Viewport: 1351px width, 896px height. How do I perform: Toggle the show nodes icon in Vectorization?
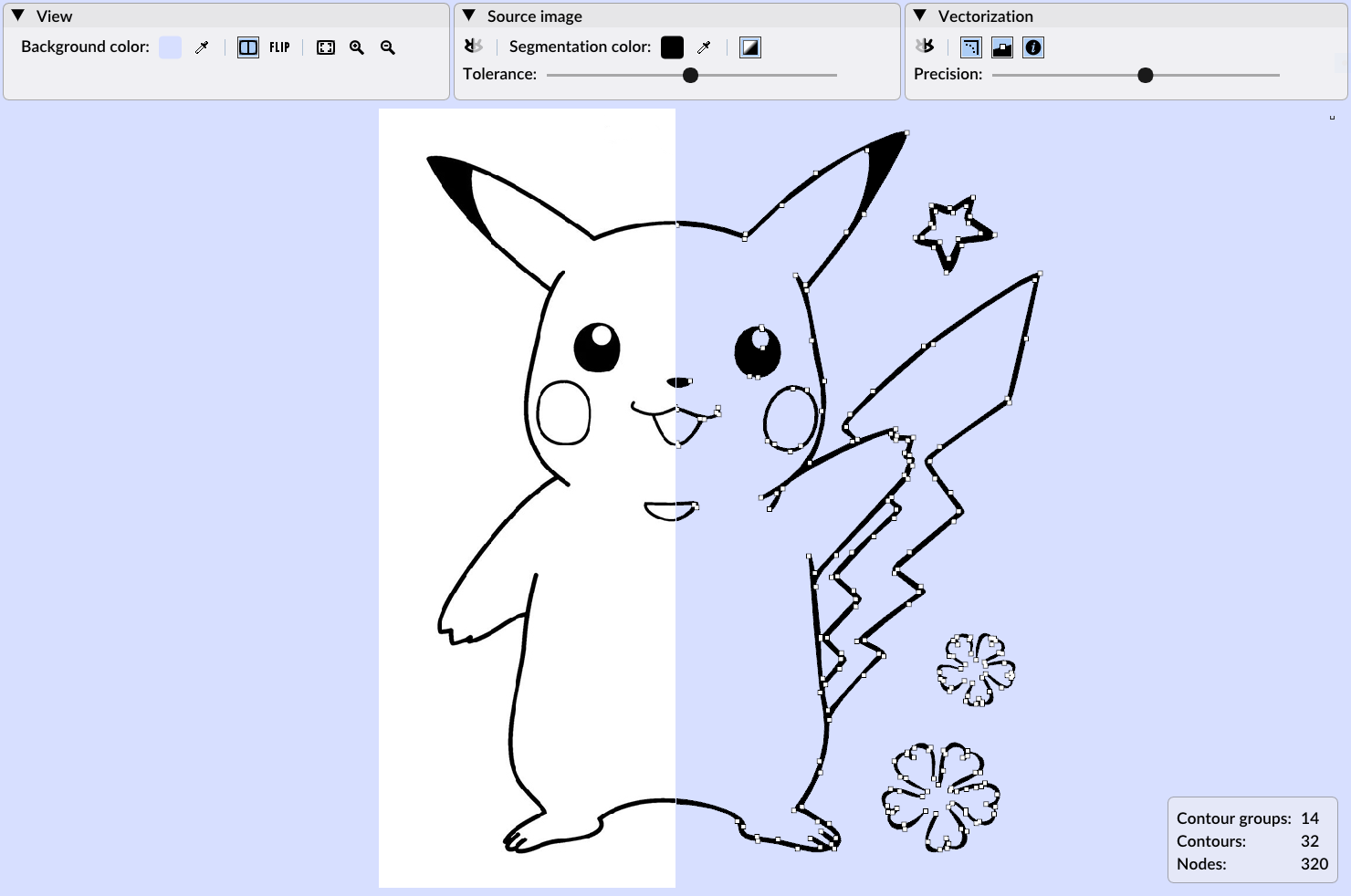[x=970, y=47]
